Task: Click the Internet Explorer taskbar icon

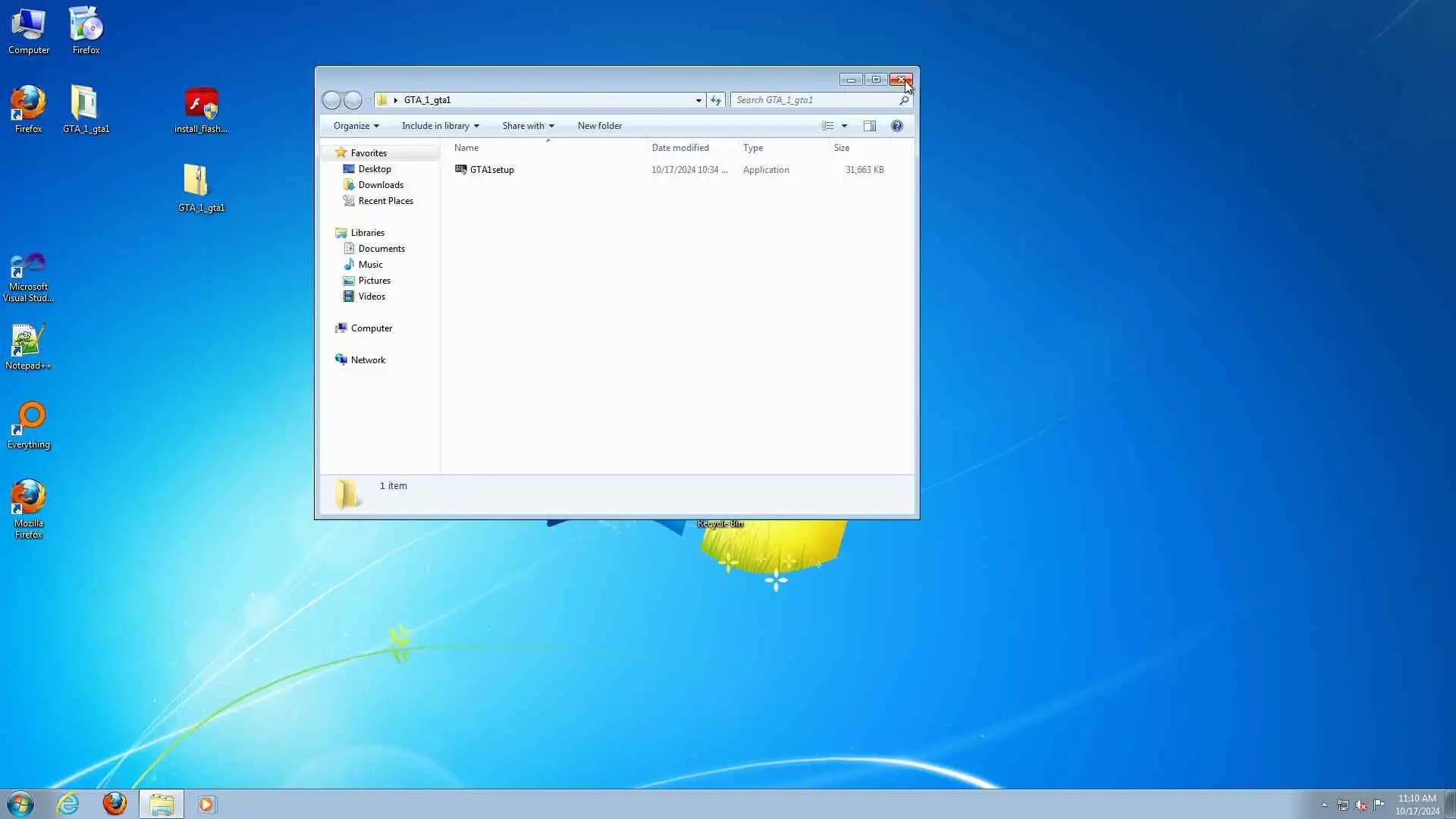Action: [68, 804]
